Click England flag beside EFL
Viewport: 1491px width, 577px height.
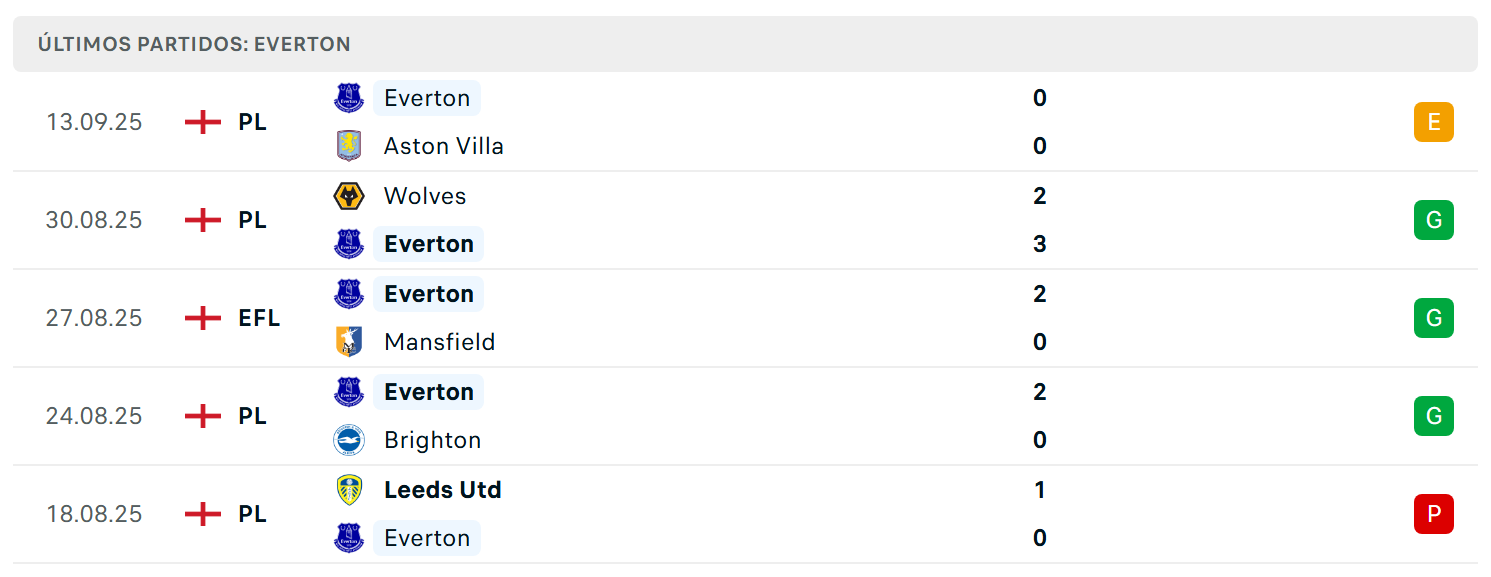203,318
